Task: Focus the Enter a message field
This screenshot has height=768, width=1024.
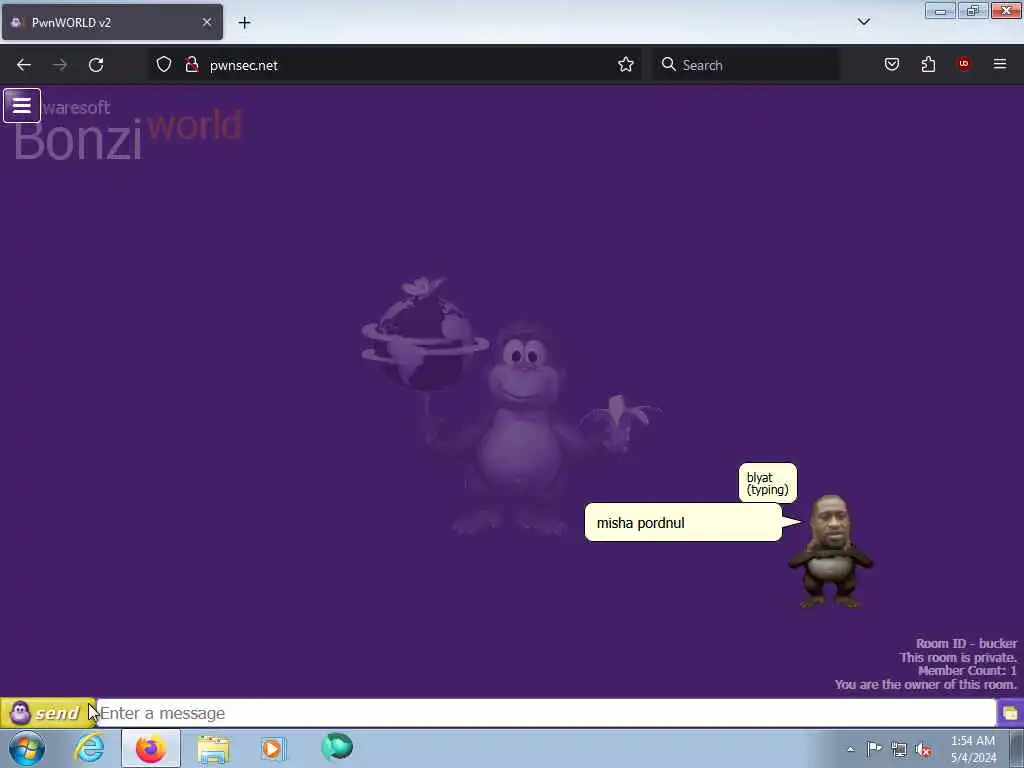Action: 546,713
